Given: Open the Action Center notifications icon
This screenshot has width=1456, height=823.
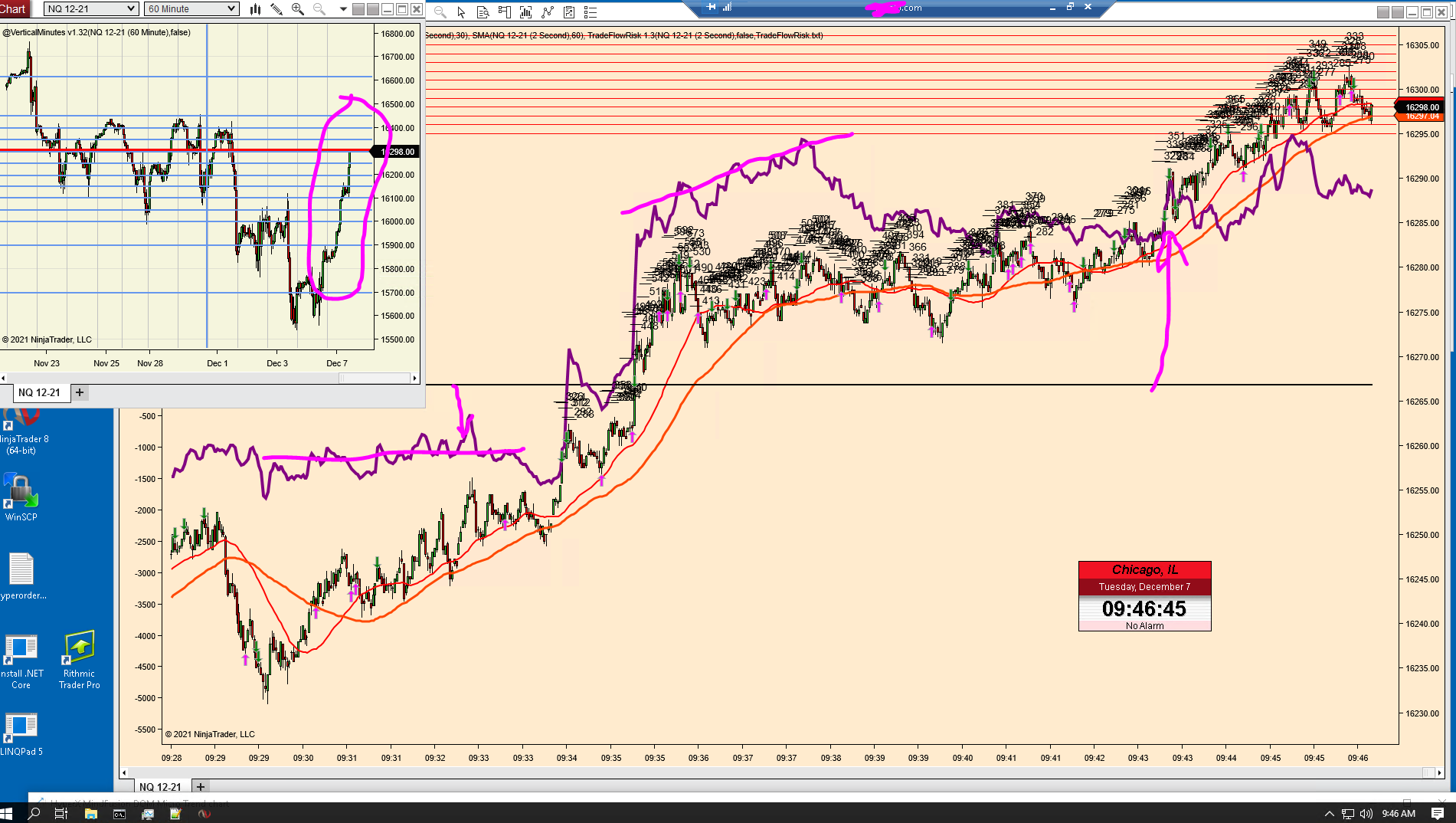Looking at the screenshot, I should click(x=1438, y=814).
